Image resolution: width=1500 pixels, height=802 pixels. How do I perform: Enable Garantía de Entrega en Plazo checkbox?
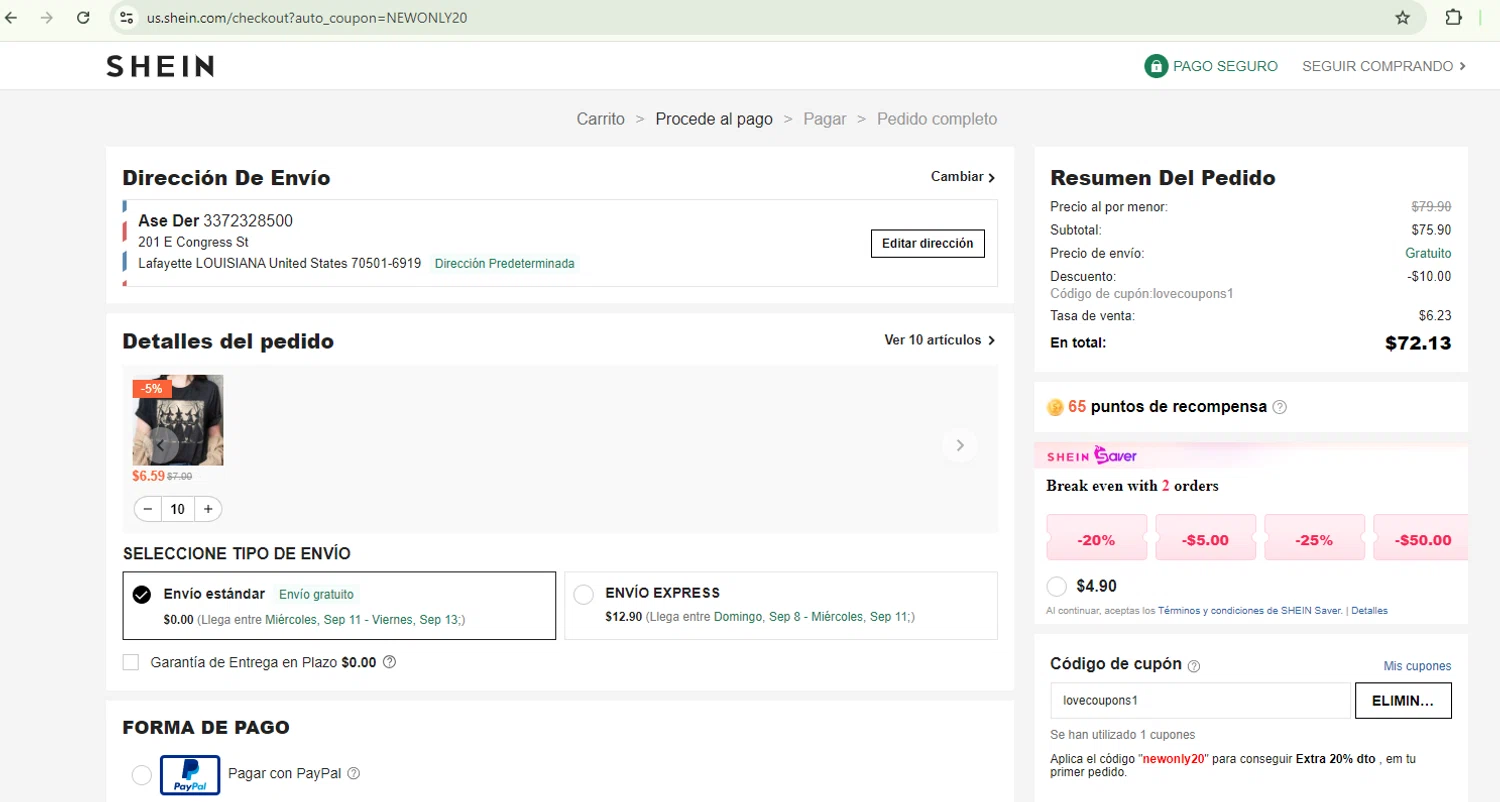point(131,662)
